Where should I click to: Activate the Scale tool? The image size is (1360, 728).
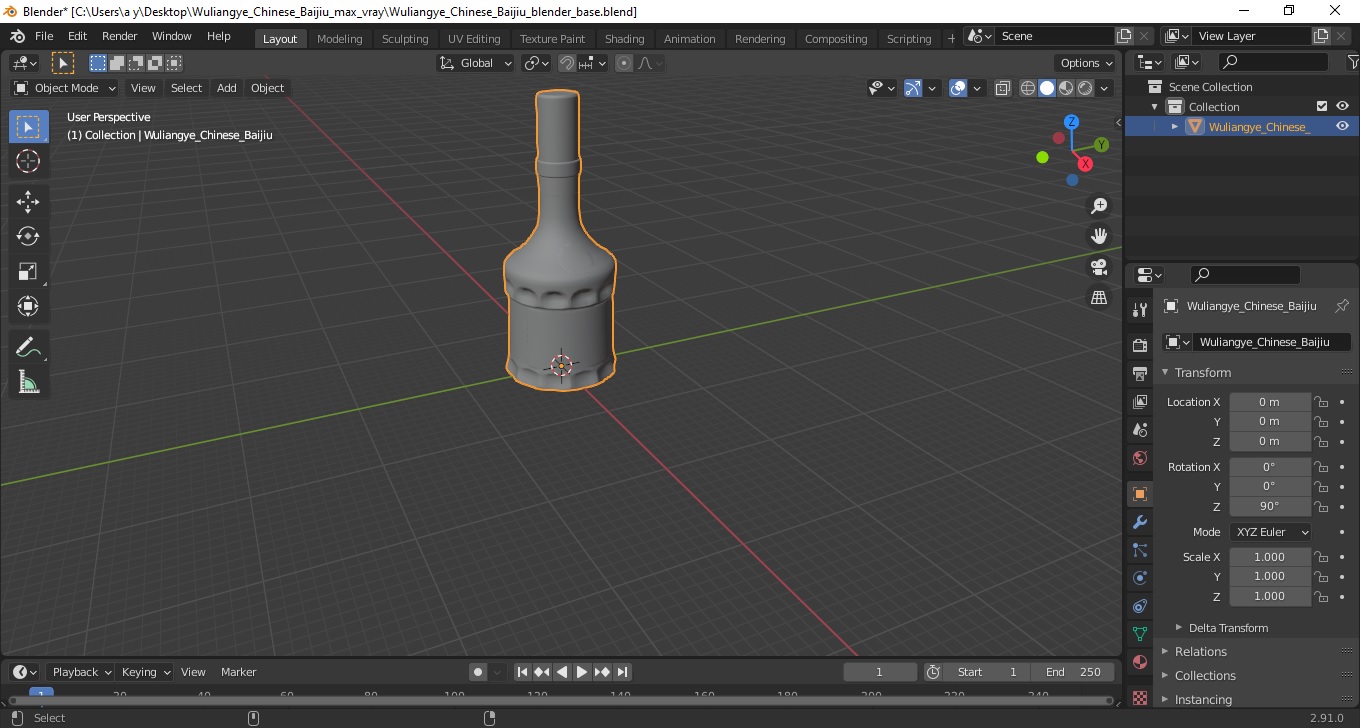tap(28, 271)
